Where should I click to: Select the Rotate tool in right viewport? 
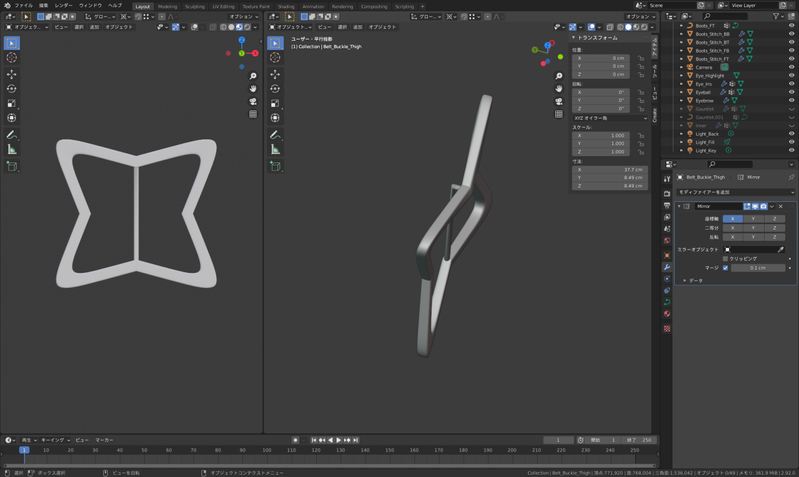[x=275, y=89]
